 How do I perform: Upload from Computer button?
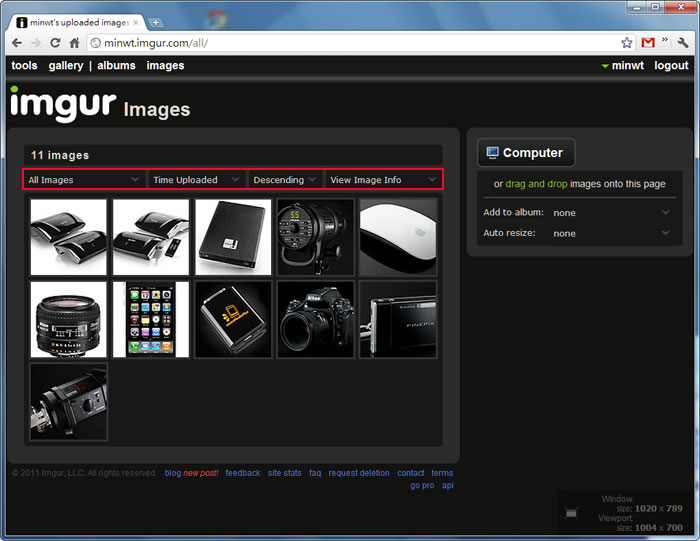525,153
